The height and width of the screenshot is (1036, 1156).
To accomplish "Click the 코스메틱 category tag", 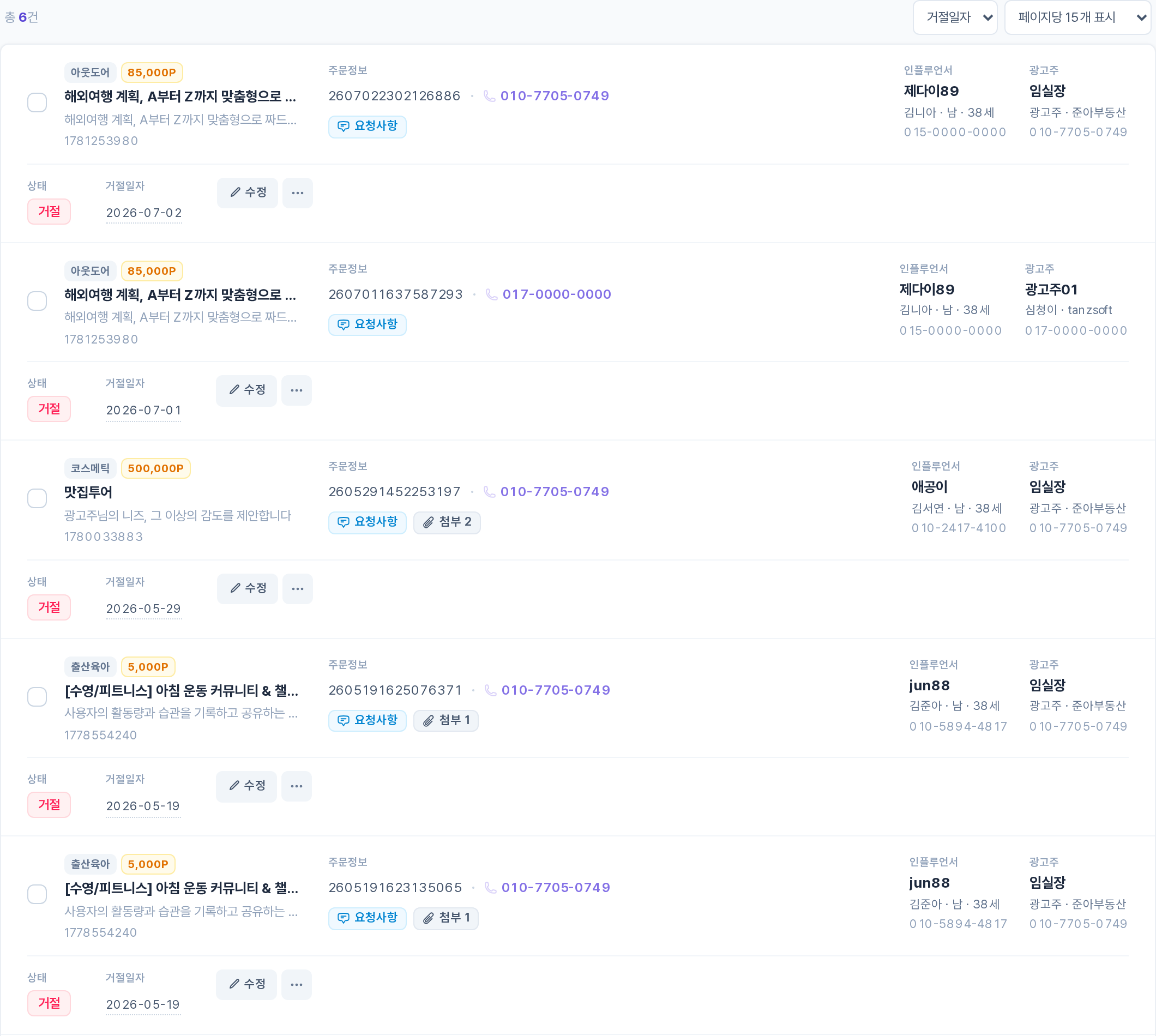I will tap(90, 468).
